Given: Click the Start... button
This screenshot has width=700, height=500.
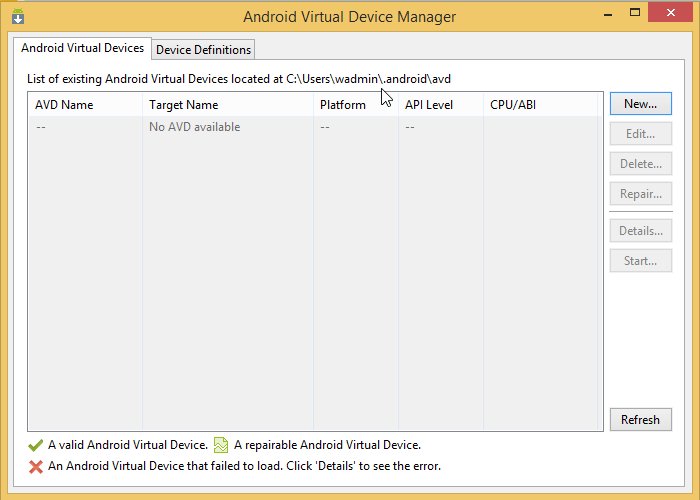Looking at the screenshot, I should (641, 261).
